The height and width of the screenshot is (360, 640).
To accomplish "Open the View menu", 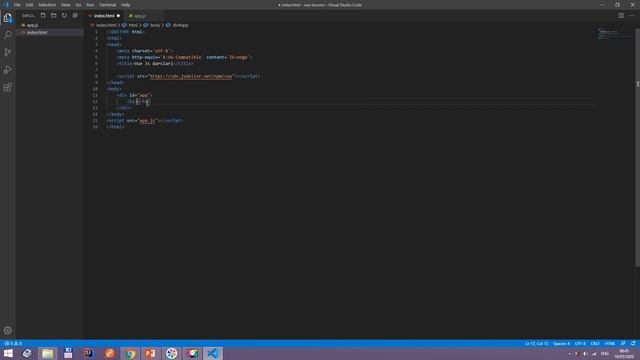I will coord(65,5).
